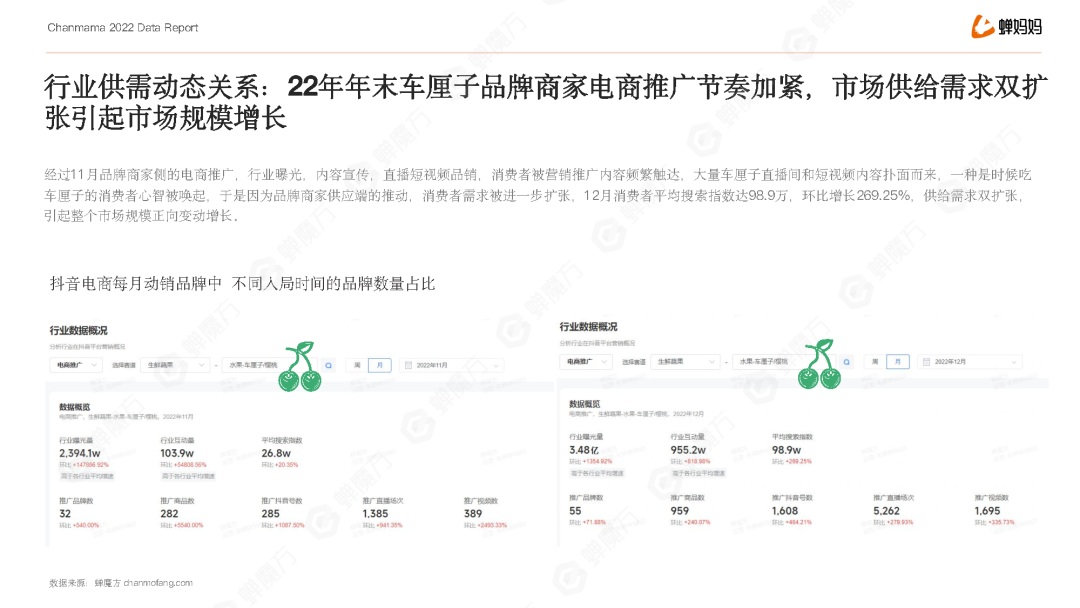Click the 环比 +540.00% figure under 32

pos(79,525)
